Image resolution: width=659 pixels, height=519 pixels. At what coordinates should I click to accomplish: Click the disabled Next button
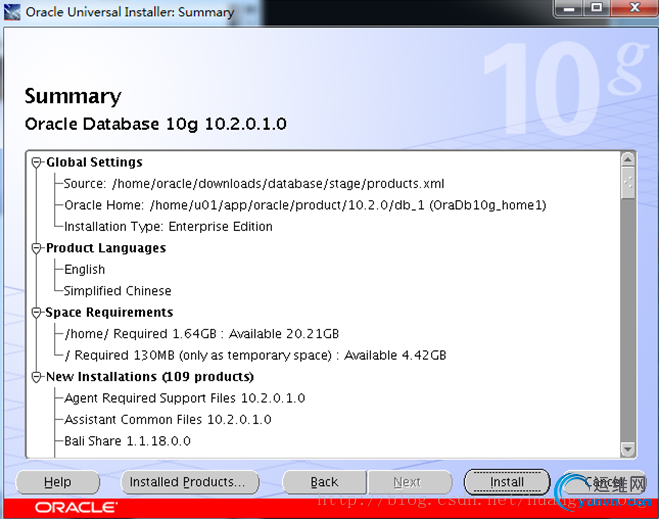click(x=410, y=482)
